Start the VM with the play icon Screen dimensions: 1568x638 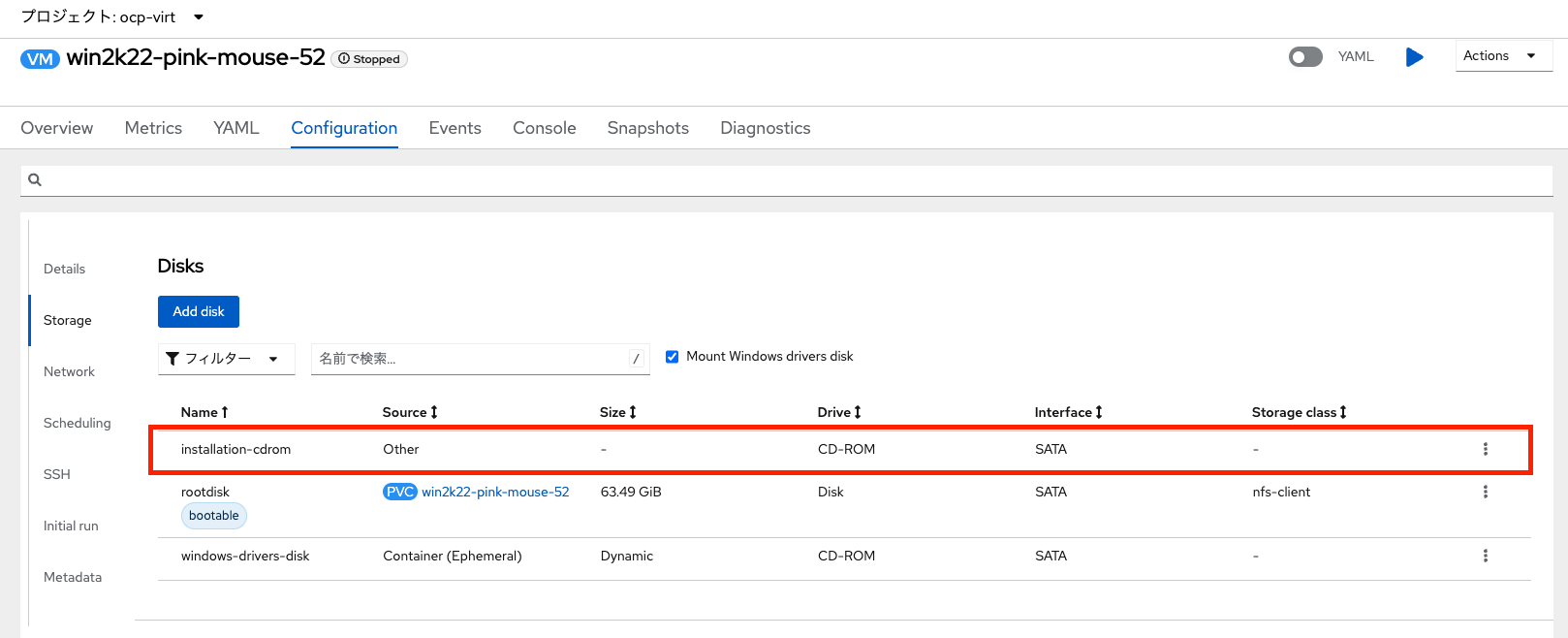[x=1414, y=57]
